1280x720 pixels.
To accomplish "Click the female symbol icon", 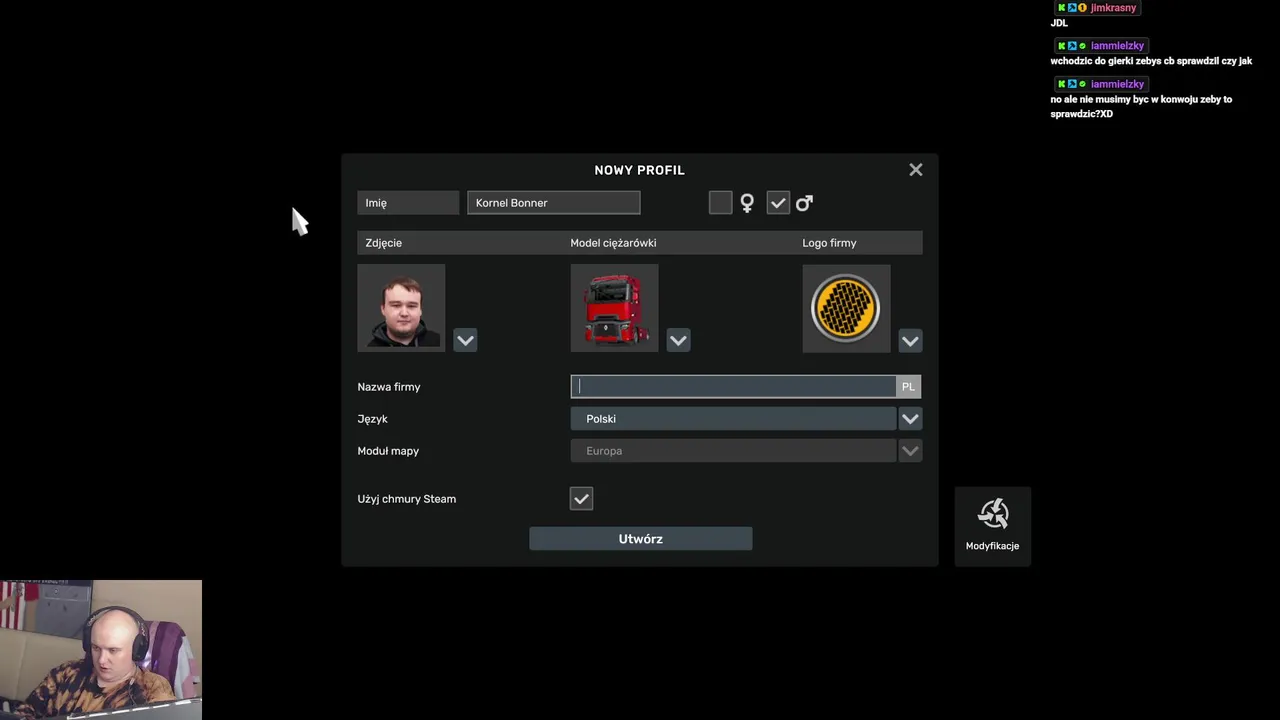I will pyautogui.click(x=747, y=203).
